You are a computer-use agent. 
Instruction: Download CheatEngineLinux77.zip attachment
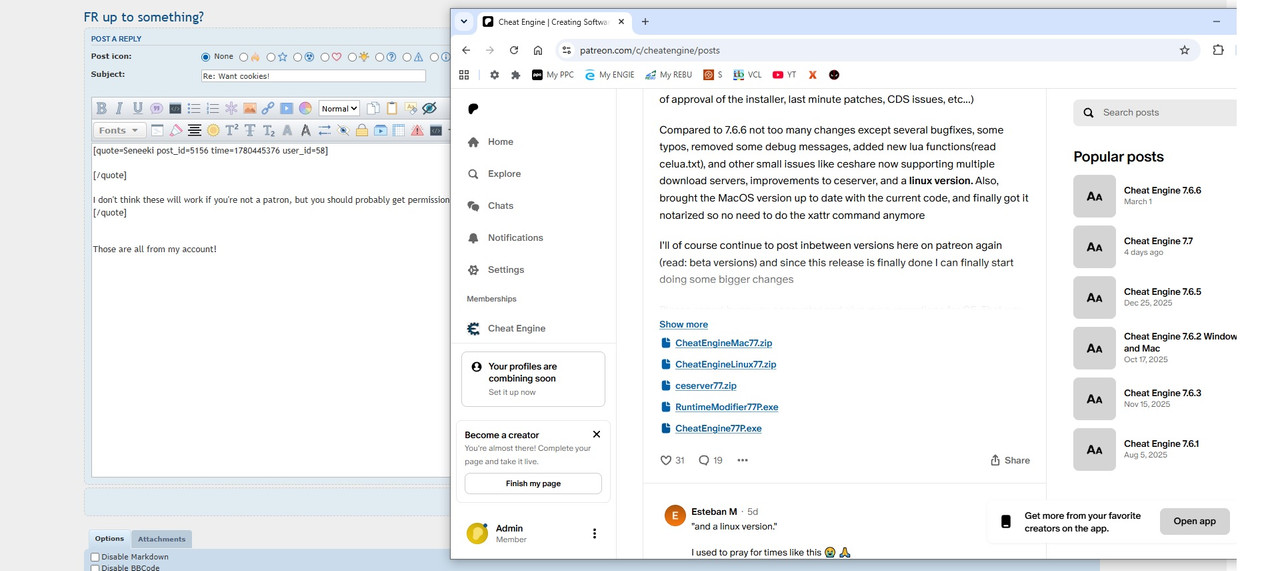coord(725,364)
